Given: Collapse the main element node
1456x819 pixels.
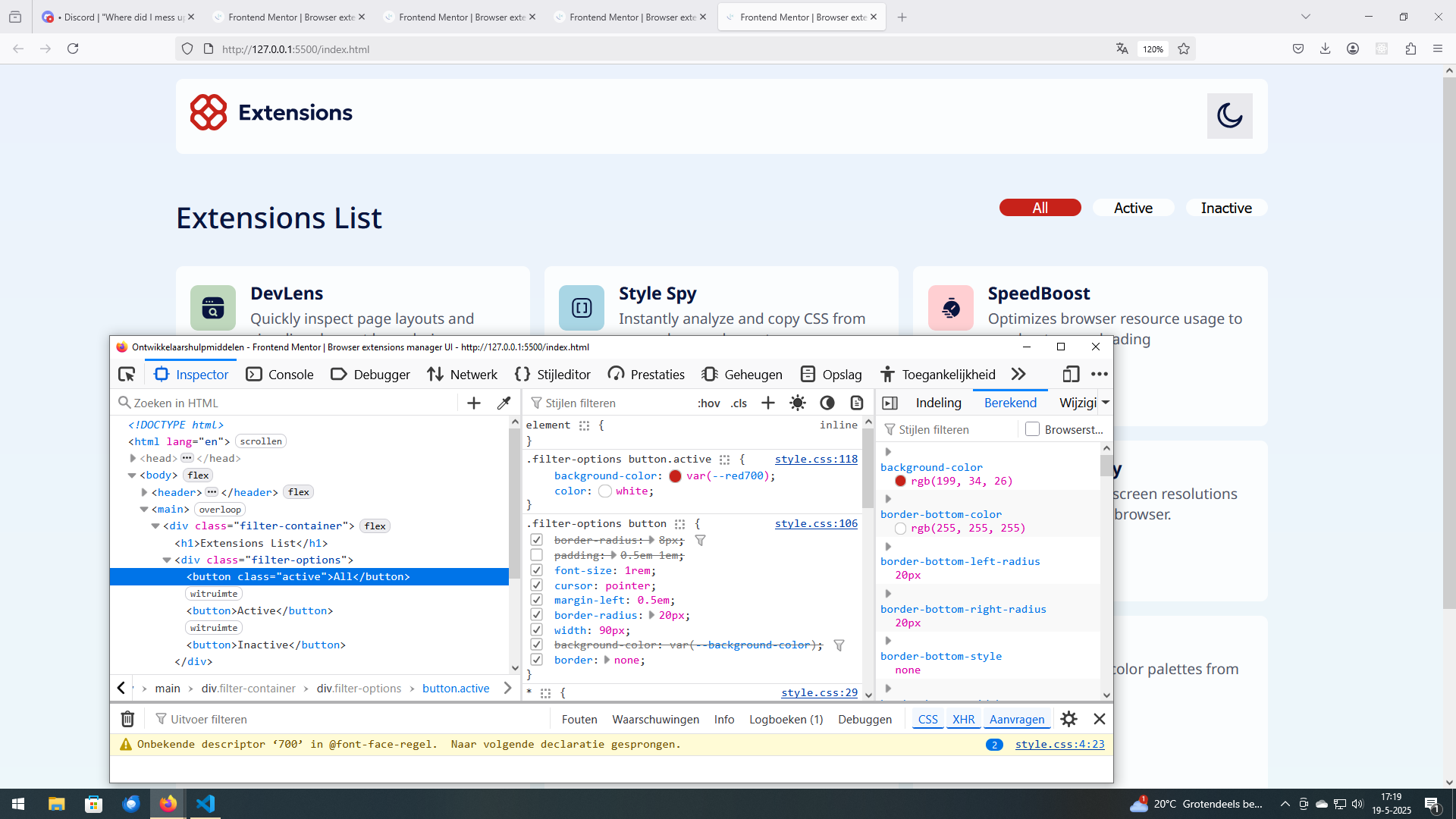Looking at the screenshot, I should click(144, 510).
